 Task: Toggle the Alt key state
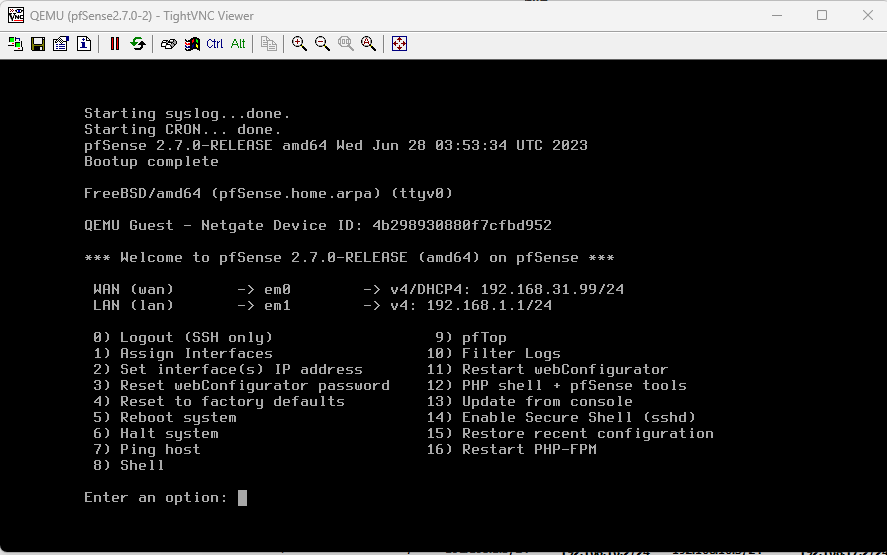pyautogui.click(x=238, y=44)
